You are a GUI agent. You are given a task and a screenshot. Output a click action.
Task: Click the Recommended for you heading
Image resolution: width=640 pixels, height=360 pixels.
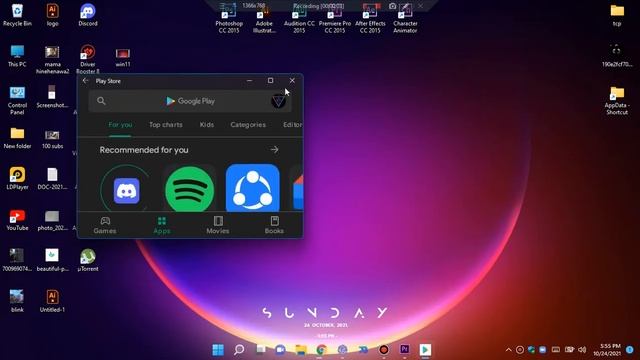pos(144,150)
